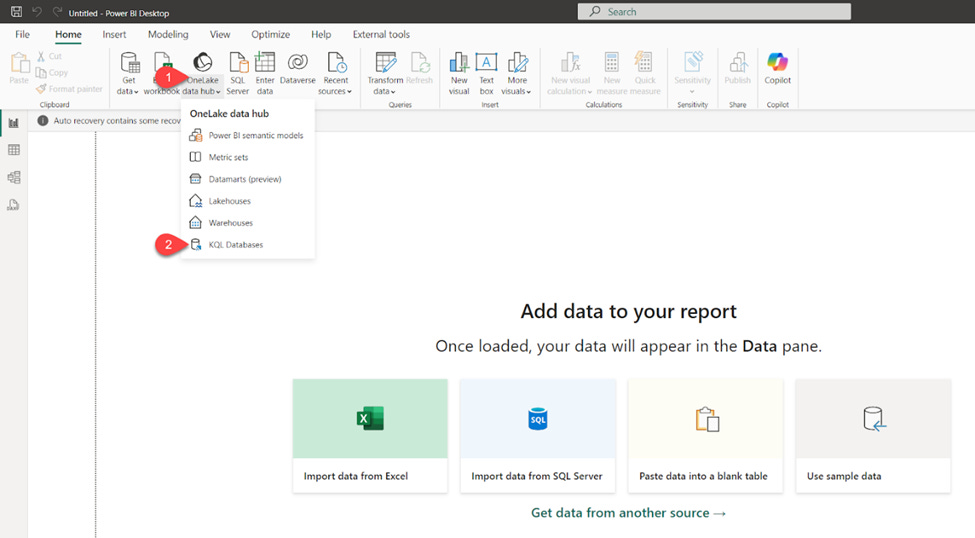This screenshot has height=538, width=975.
Task: Open the SQL Server data source
Action: click(x=238, y=73)
